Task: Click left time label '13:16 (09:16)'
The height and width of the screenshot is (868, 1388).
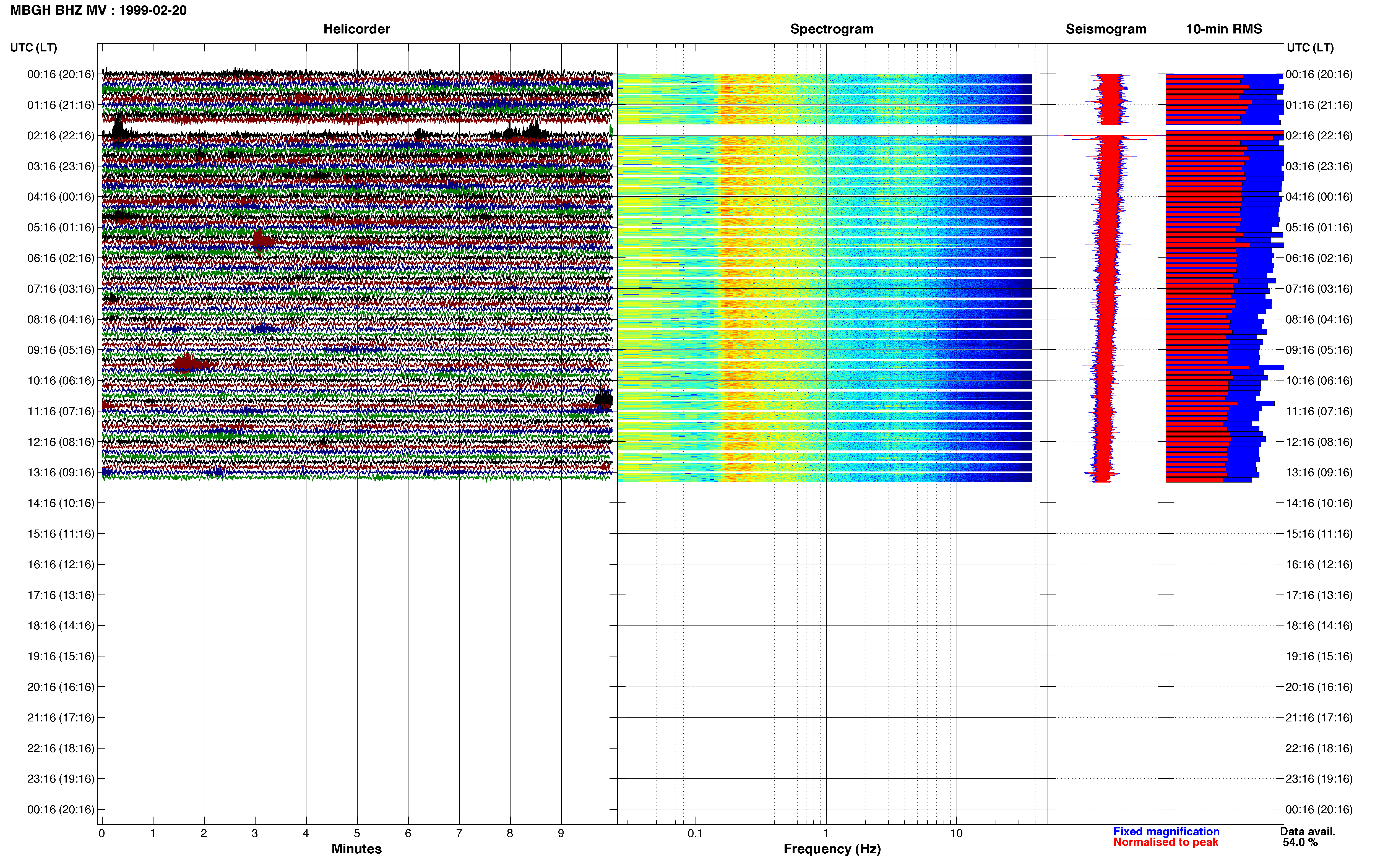Action: (x=60, y=473)
